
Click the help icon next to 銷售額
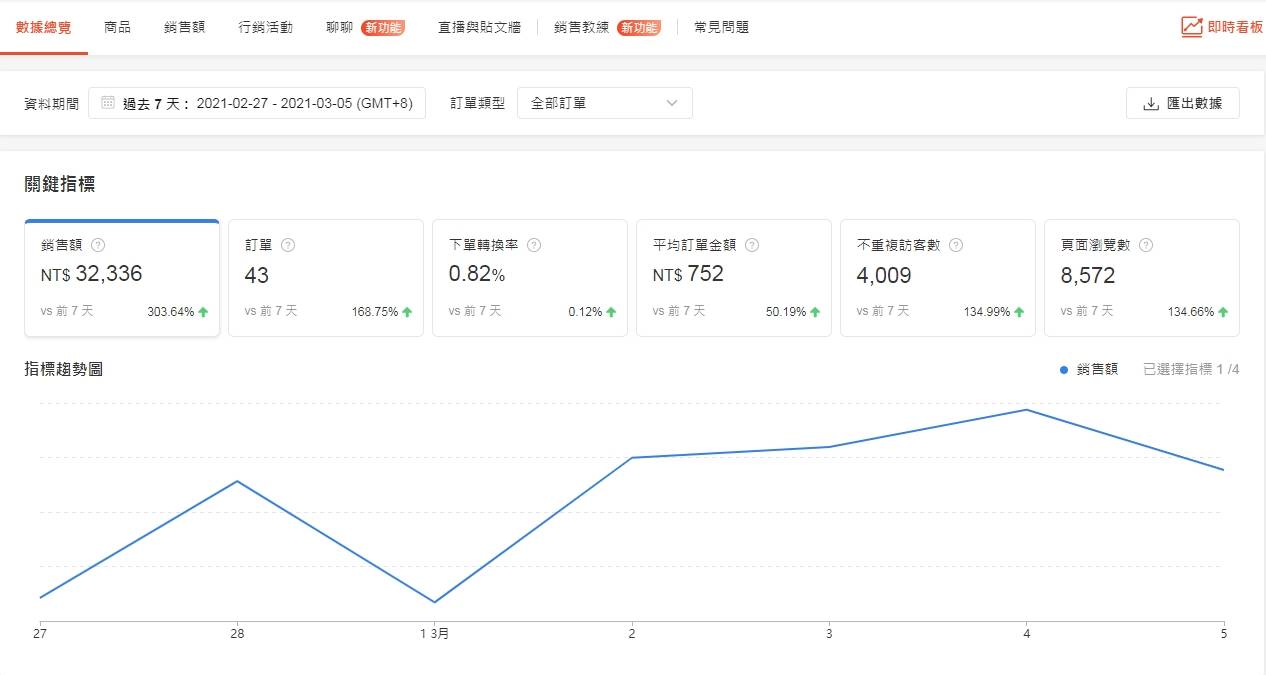pyautogui.click(x=98, y=245)
